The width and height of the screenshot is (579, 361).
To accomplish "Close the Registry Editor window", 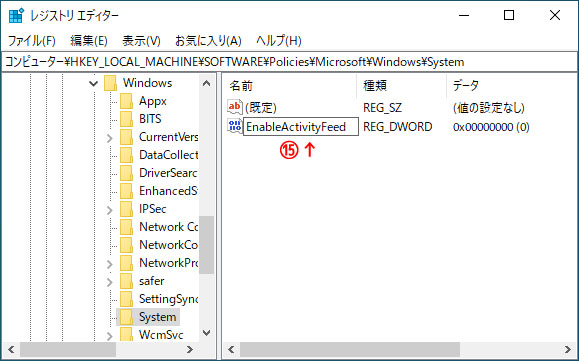I will click(555, 16).
